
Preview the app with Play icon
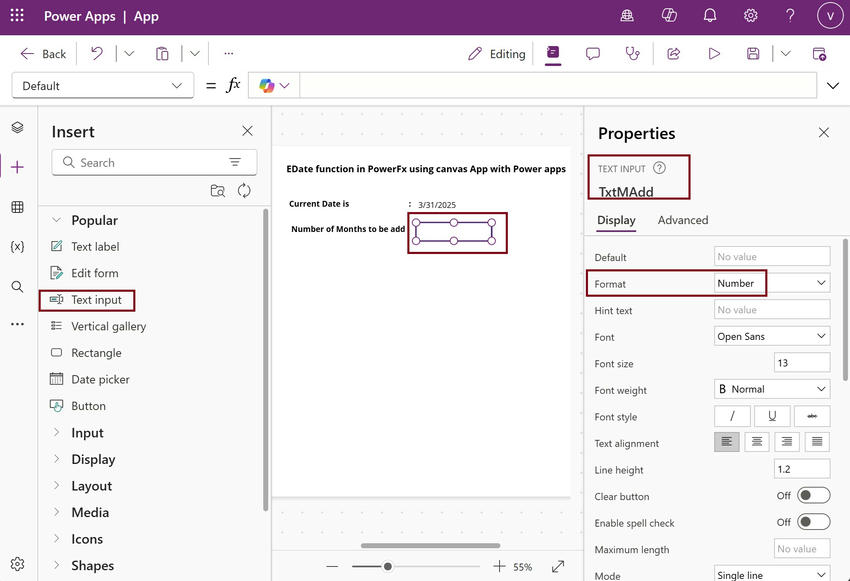pyautogui.click(x=714, y=53)
